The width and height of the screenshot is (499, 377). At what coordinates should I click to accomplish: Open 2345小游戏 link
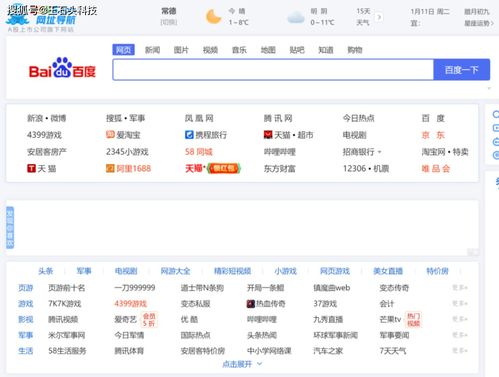point(127,152)
